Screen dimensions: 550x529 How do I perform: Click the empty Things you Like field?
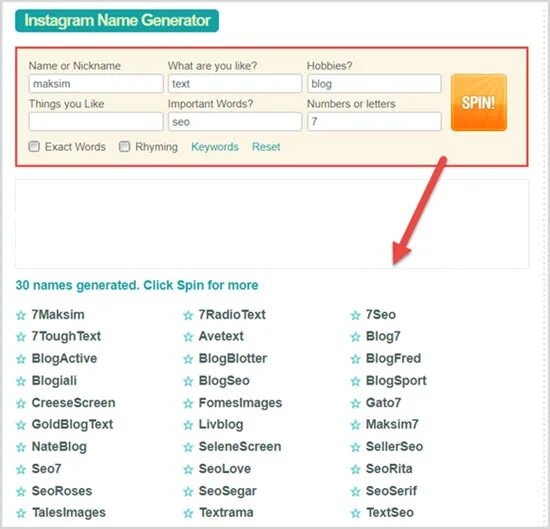96,121
